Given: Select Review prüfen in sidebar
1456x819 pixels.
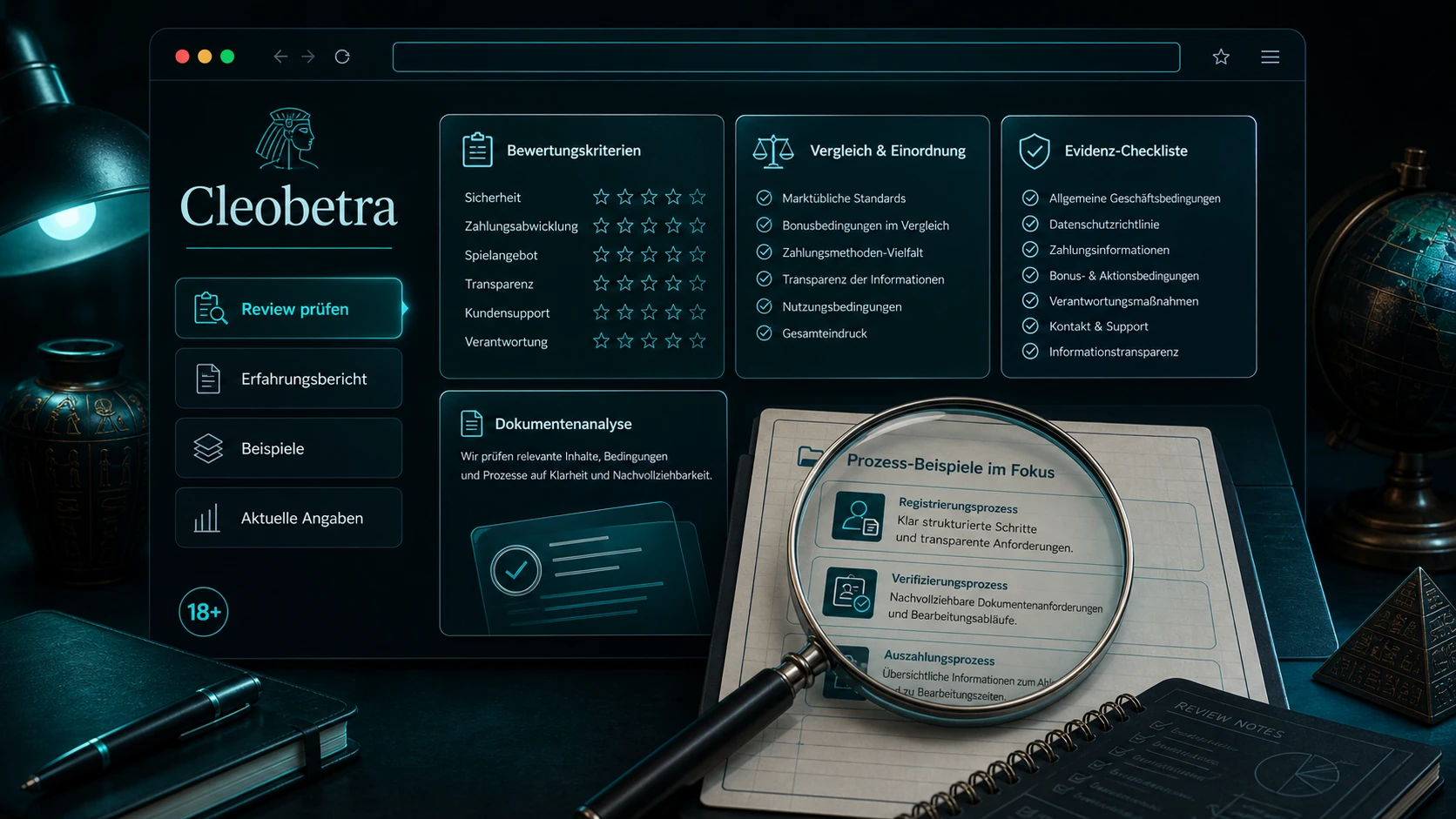Looking at the screenshot, I should coord(288,308).
